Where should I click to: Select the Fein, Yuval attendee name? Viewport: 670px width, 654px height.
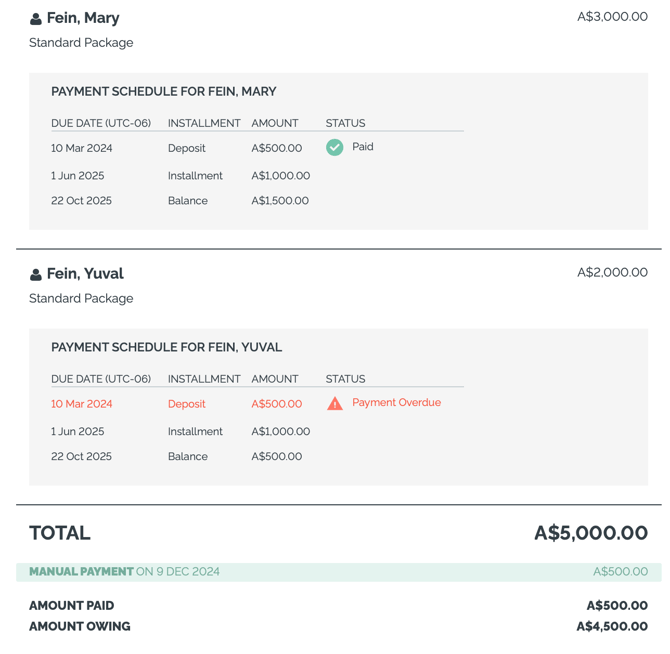(85, 274)
